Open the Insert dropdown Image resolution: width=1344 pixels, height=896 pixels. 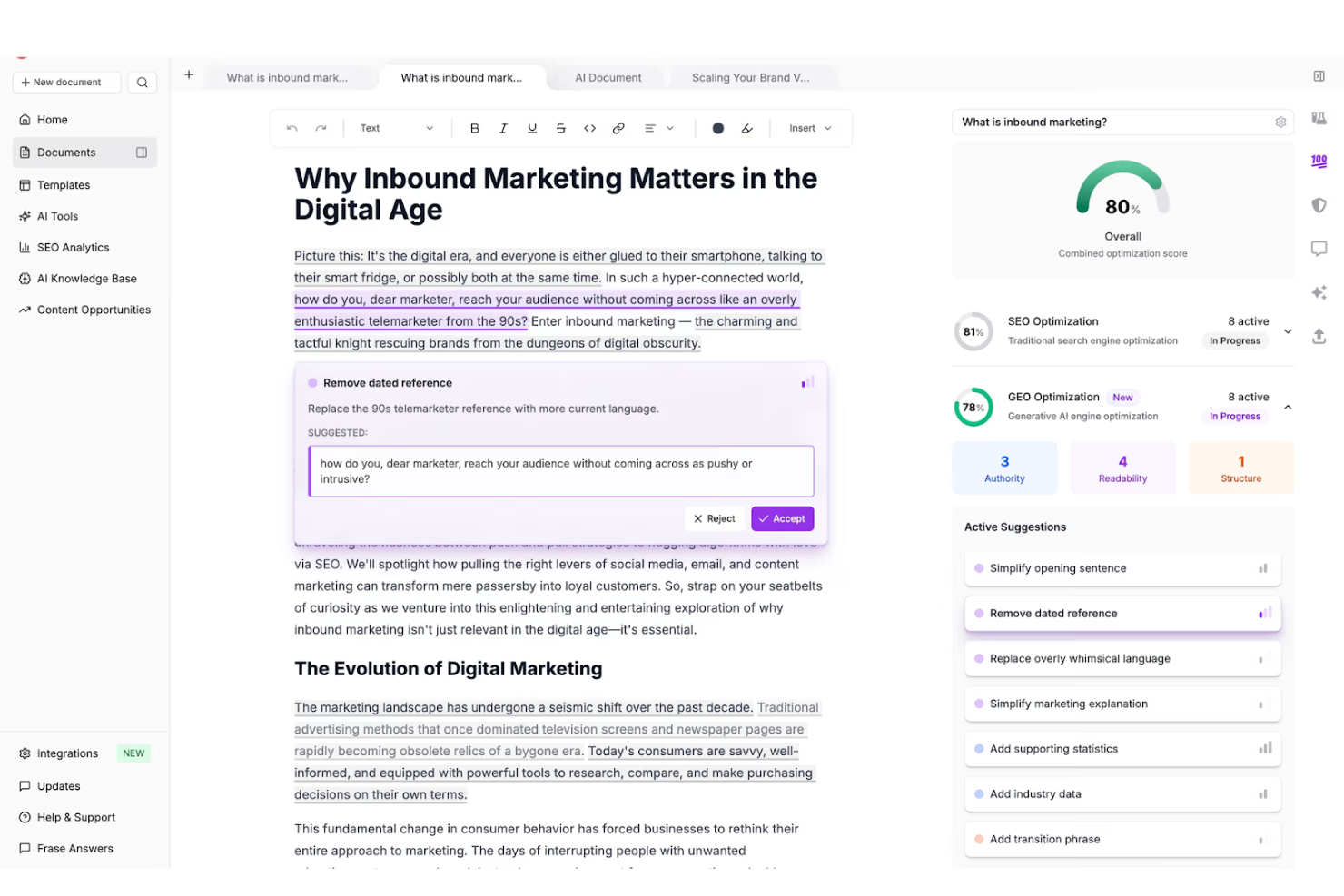coord(810,129)
